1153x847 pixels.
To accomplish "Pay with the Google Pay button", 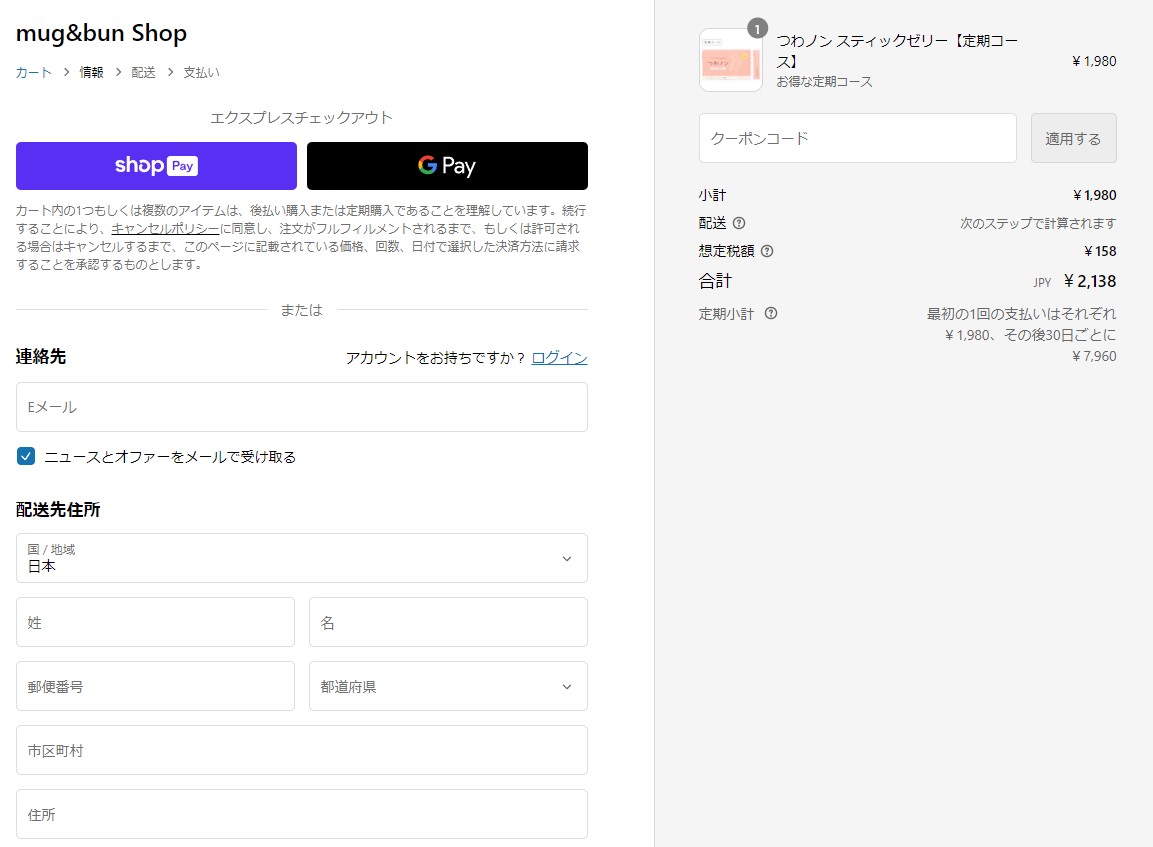I will [447, 166].
